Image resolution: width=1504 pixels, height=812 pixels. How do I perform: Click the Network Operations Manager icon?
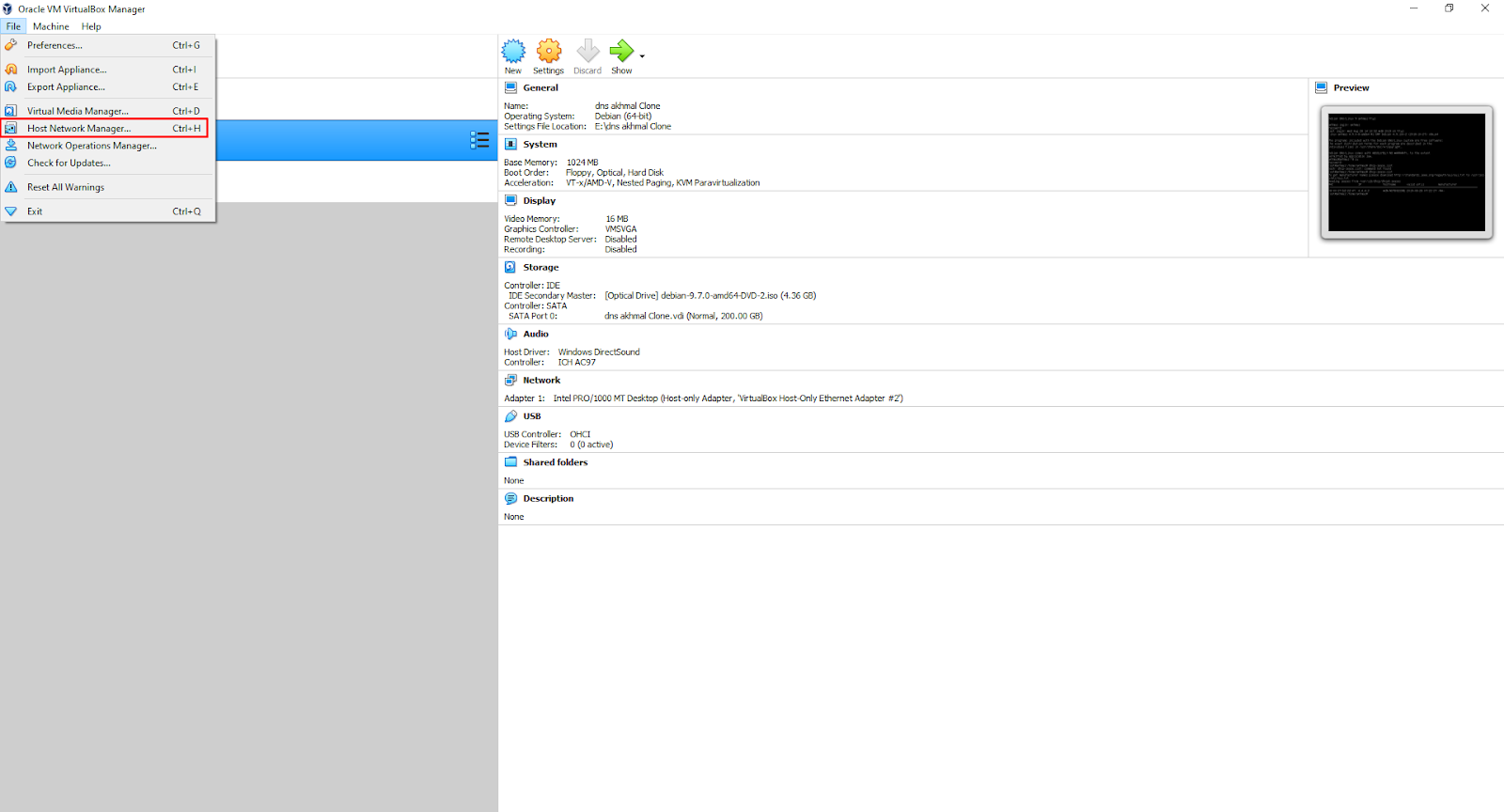coord(11,146)
